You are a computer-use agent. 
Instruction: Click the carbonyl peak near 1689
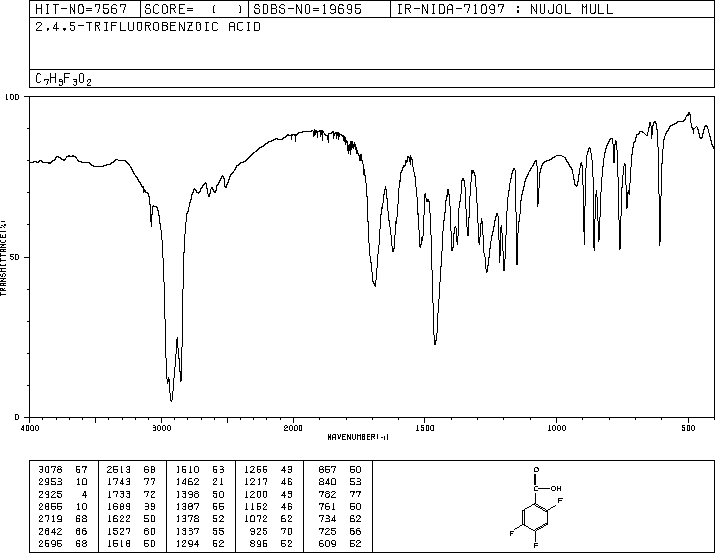pyautogui.click(x=374, y=285)
